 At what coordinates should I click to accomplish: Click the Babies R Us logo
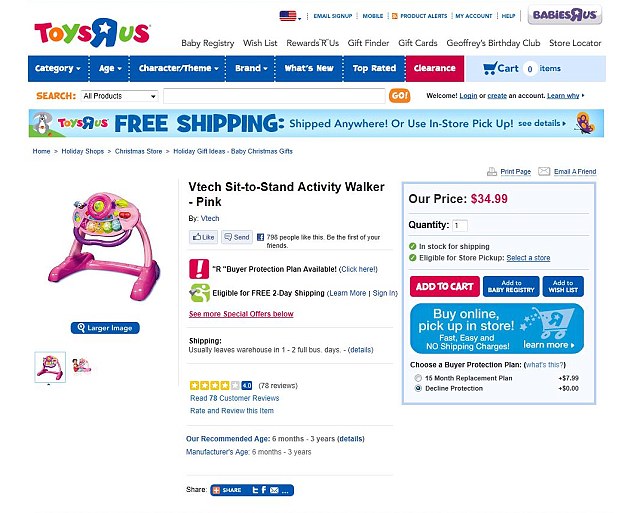[x=564, y=15]
